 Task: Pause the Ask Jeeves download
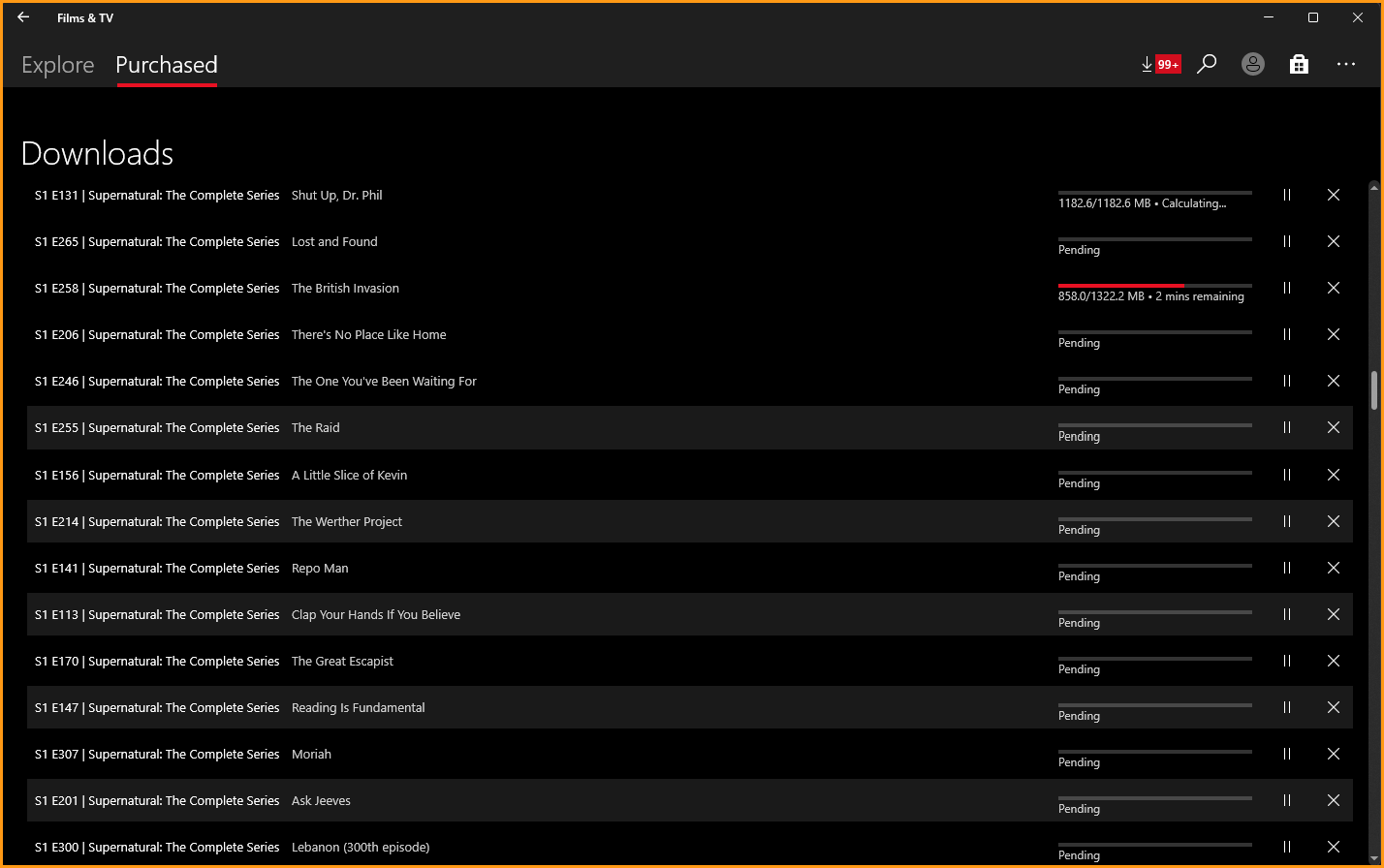(x=1287, y=800)
